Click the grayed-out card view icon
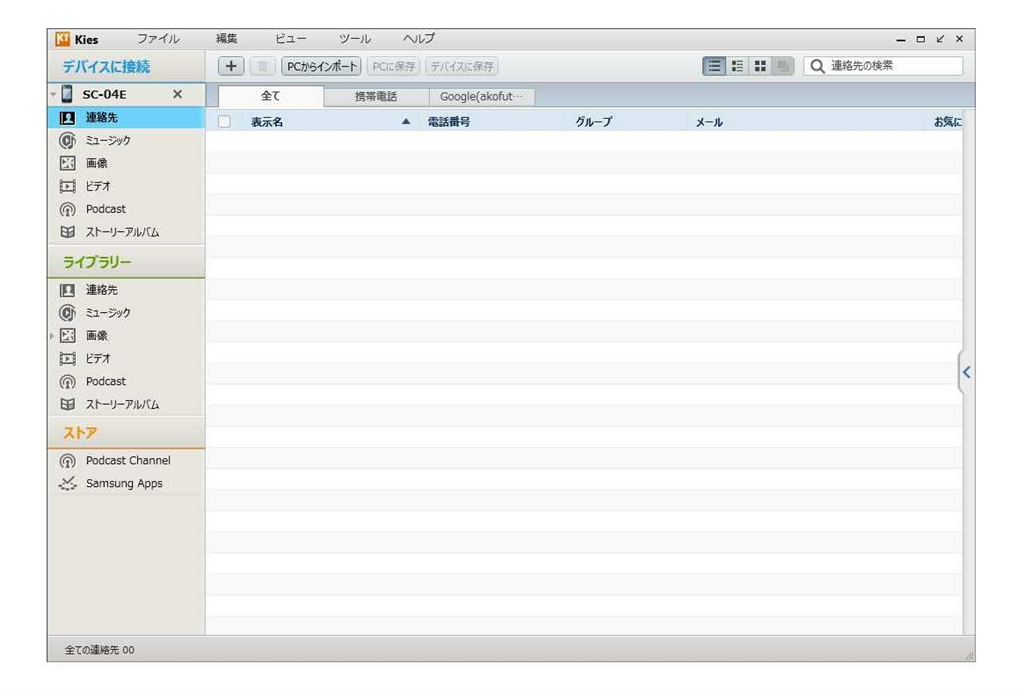This screenshot has width=1024, height=692. point(782,66)
